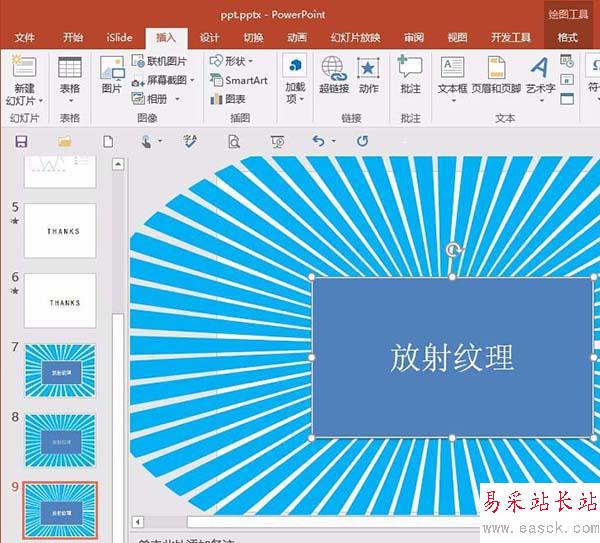The image size is (600, 543).
Task: Open the Photo Album dropdown arrow
Action: (x=177, y=99)
